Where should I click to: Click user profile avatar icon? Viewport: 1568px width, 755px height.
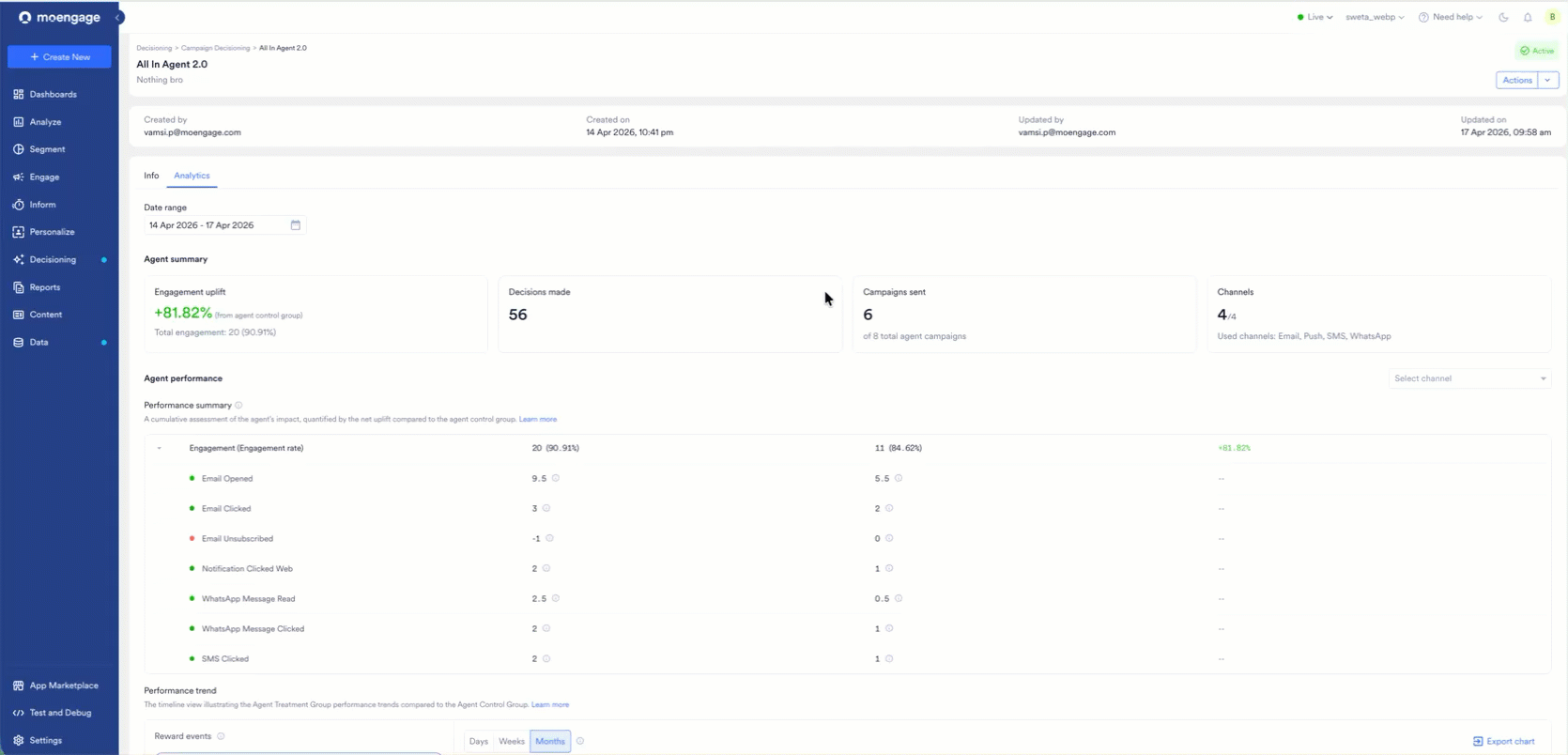(x=1552, y=17)
